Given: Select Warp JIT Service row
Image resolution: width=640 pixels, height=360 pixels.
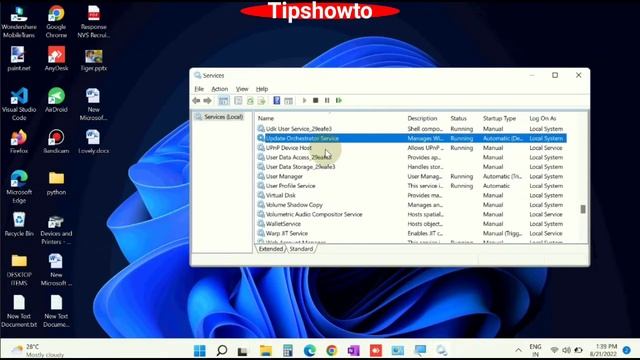Looking at the screenshot, I should (x=412, y=233).
